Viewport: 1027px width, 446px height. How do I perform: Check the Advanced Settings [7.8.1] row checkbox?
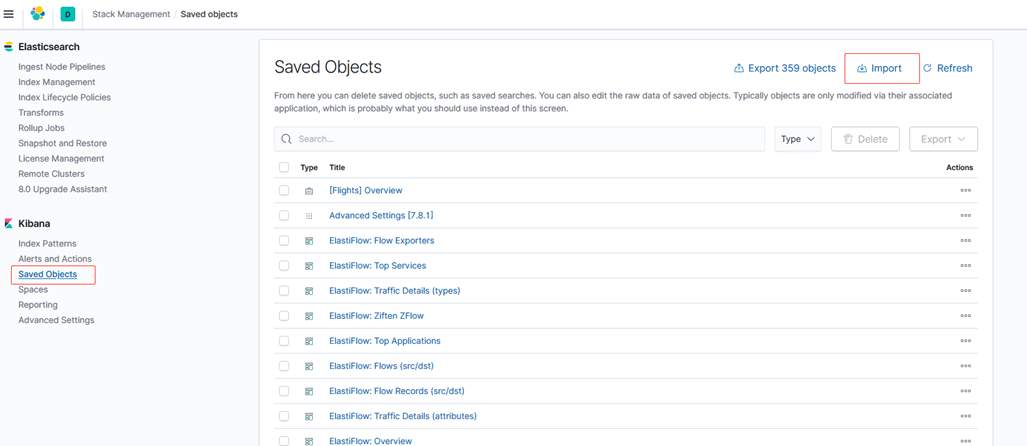284,215
